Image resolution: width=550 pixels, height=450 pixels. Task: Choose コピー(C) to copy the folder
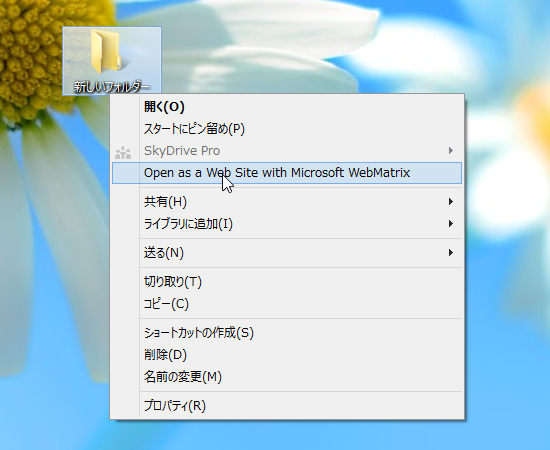click(x=287, y=304)
